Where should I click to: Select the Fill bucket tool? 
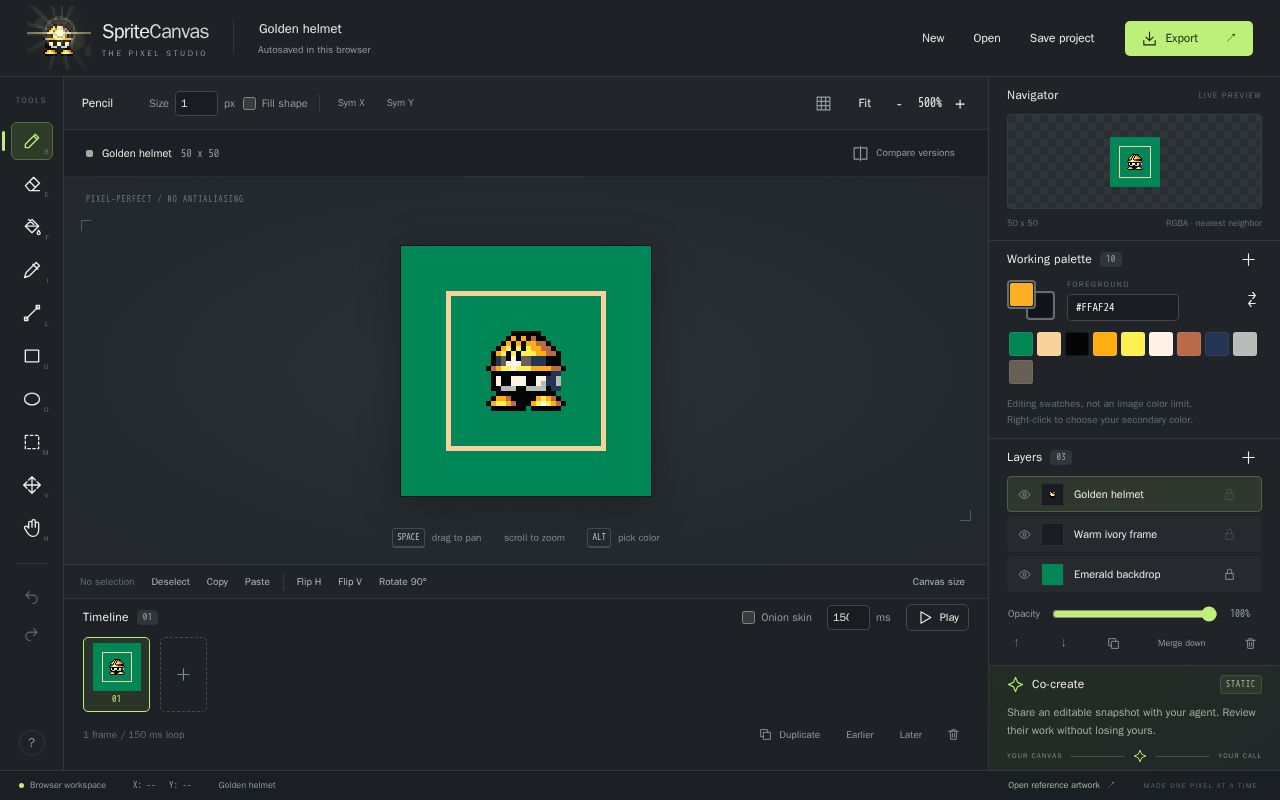coord(32,227)
